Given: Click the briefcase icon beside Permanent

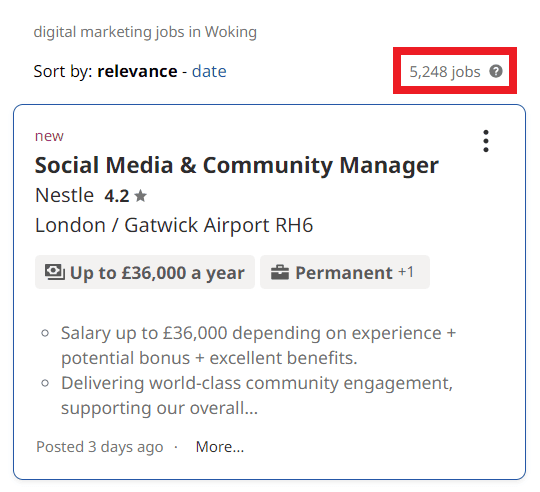Looking at the screenshot, I should click(x=280, y=272).
